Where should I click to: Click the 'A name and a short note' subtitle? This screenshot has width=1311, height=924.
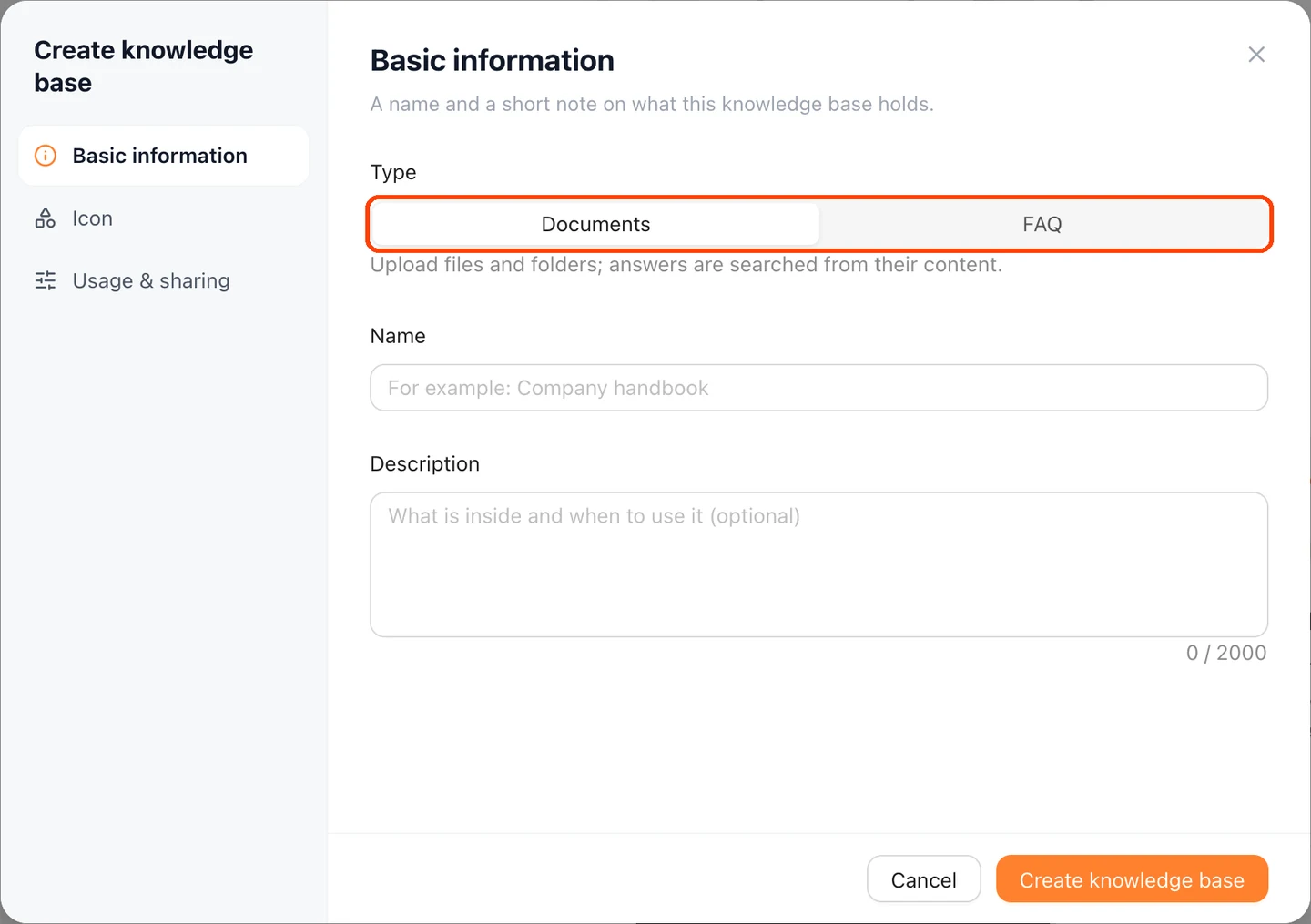click(x=652, y=104)
